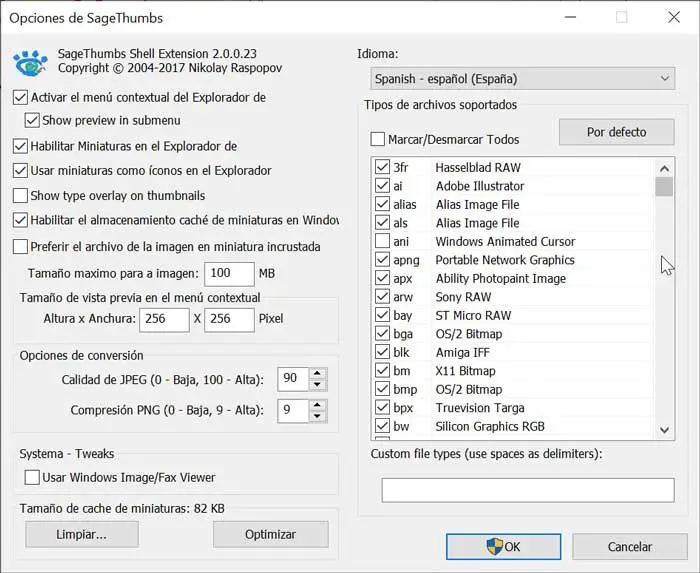
Task: Uncheck the bay ST Micro RAW type
Action: (x=382, y=316)
